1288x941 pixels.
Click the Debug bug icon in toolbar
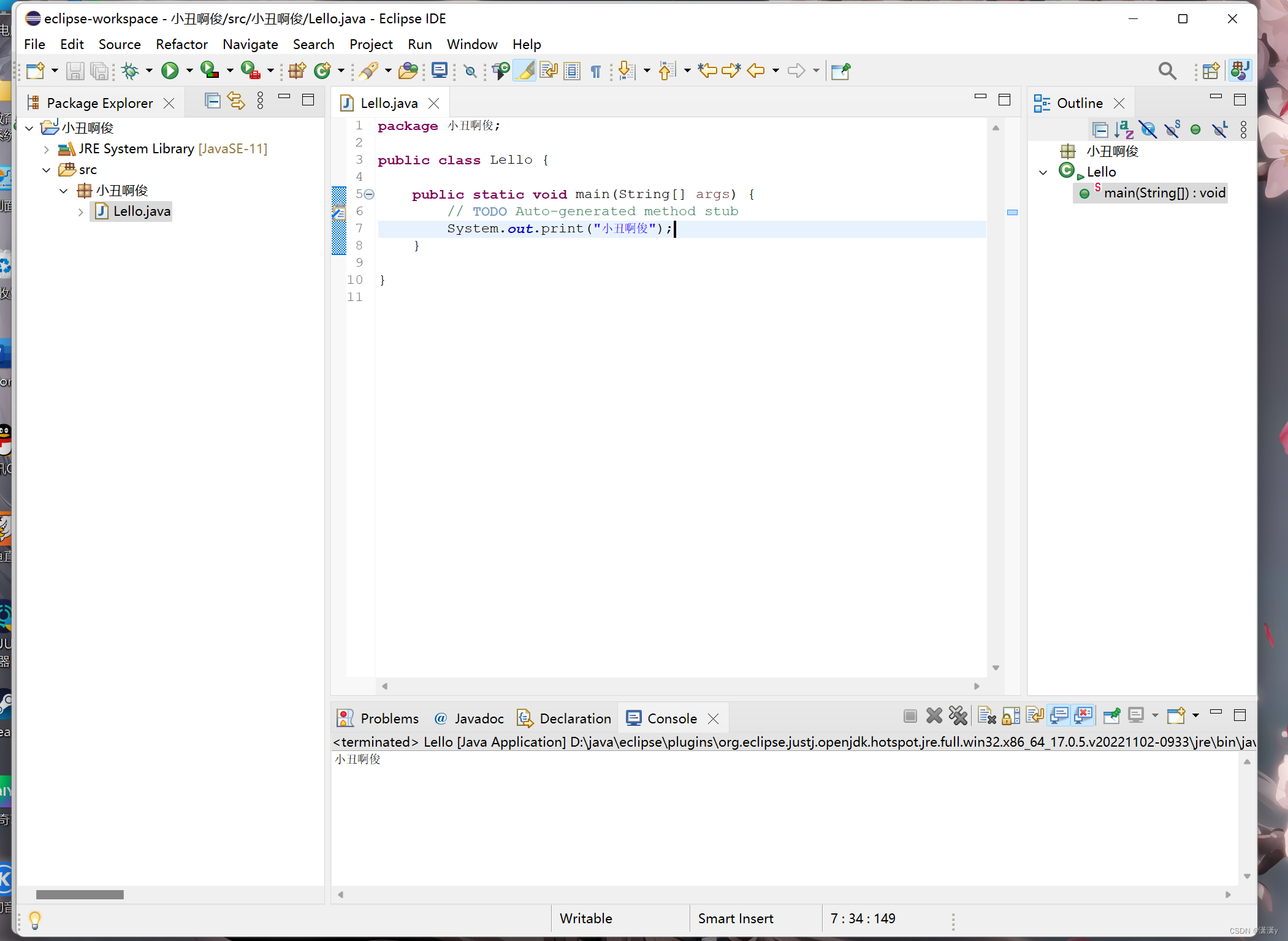pos(130,71)
